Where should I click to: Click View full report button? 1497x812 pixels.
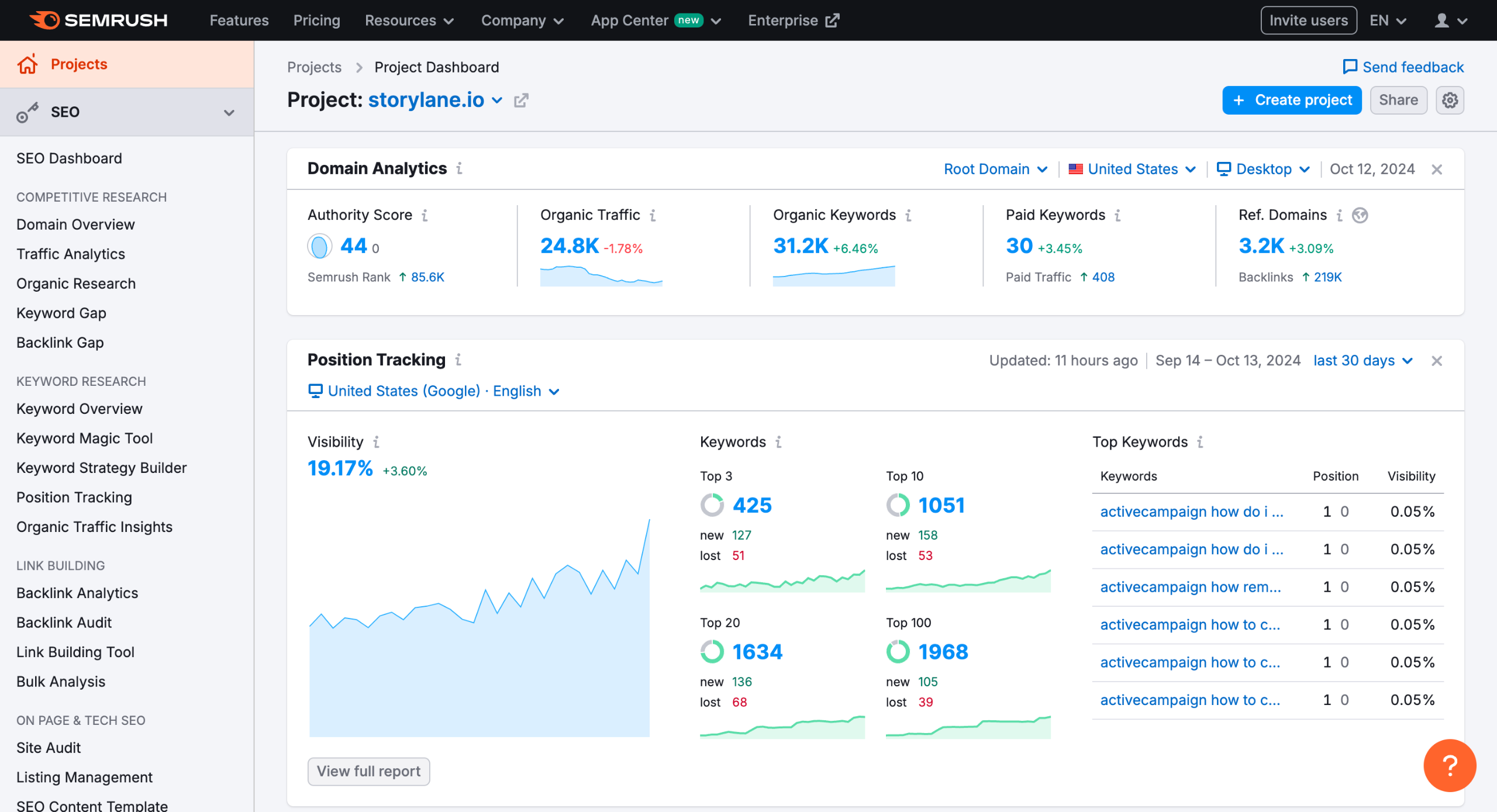tap(368, 771)
